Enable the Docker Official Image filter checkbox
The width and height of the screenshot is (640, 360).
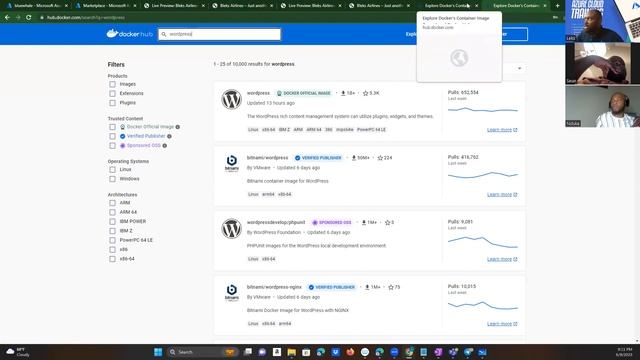pyautogui.click(x=112, y=127)
